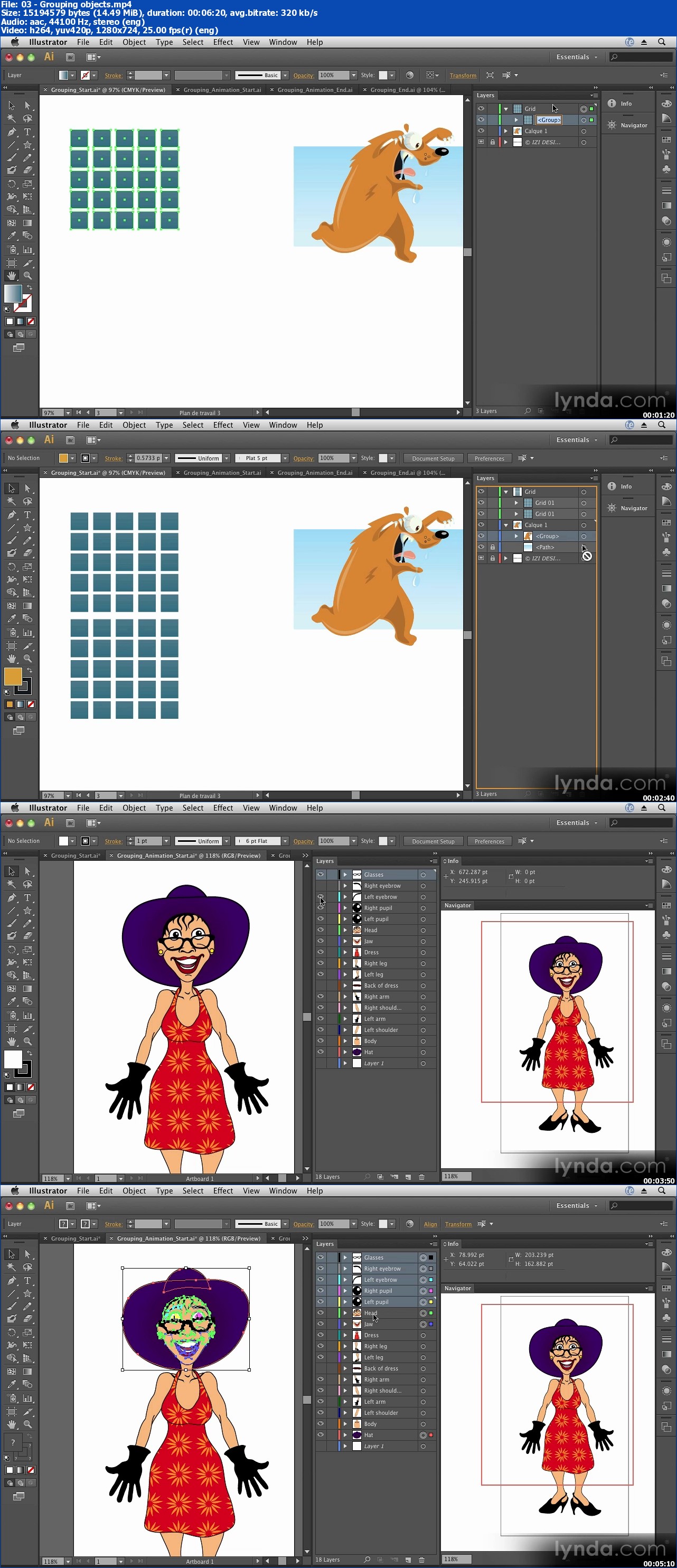The image size is (677, 1568).
Task: Expand the <Group> sublayer under Calque 1
Action: click(x=516, y=536)
